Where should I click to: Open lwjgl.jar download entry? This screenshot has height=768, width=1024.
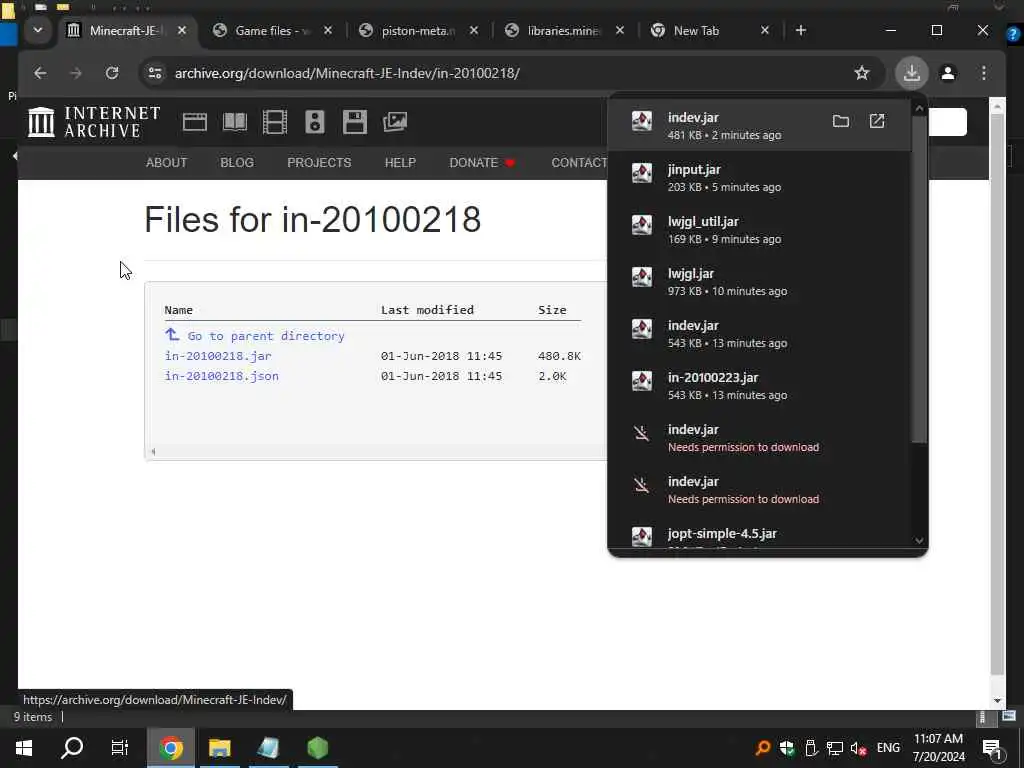(x=759, y=281)
